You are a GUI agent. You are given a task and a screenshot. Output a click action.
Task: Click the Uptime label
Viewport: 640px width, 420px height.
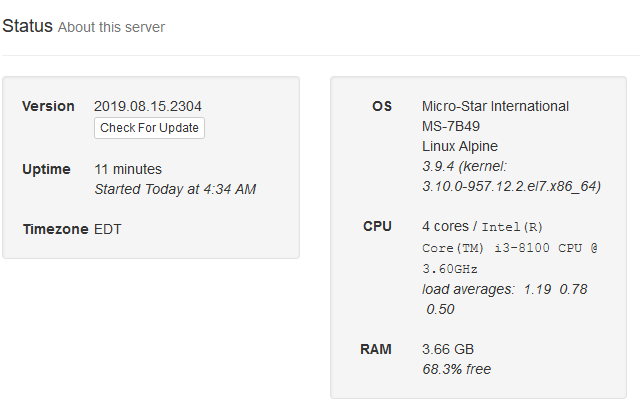[x=46, y=169]
